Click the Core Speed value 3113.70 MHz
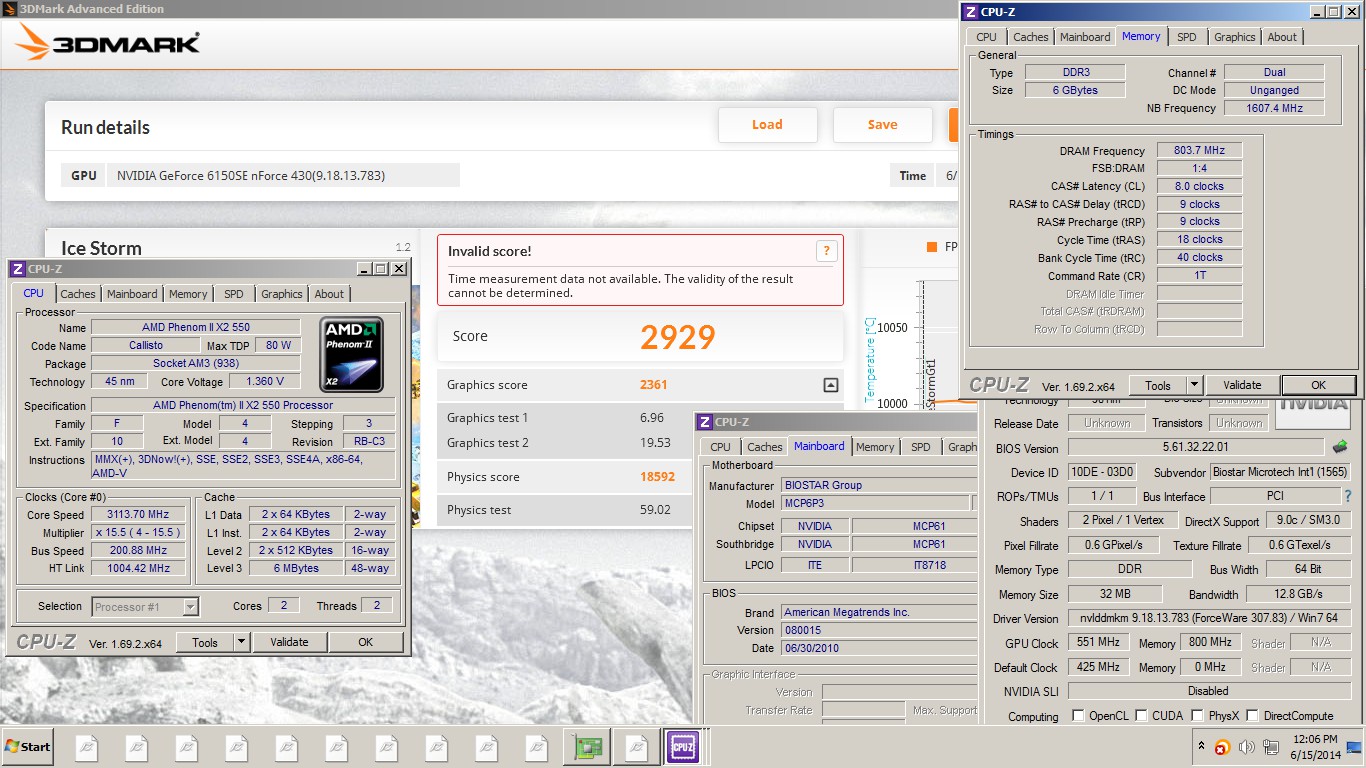Screen dimensions: 1366x768 [x=138, y=515]
